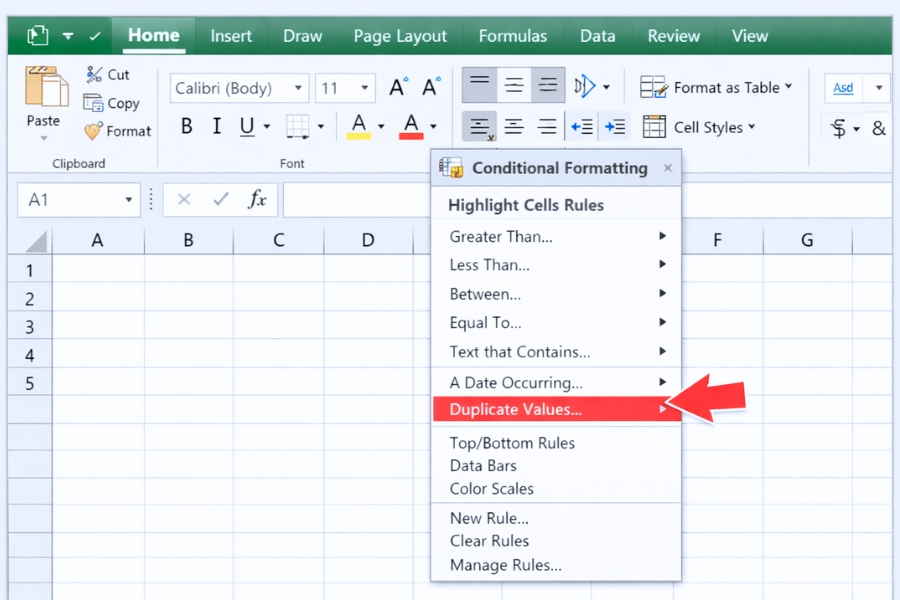
Task: Open the Borders dropdown arrow
Action: pos(318,127)
